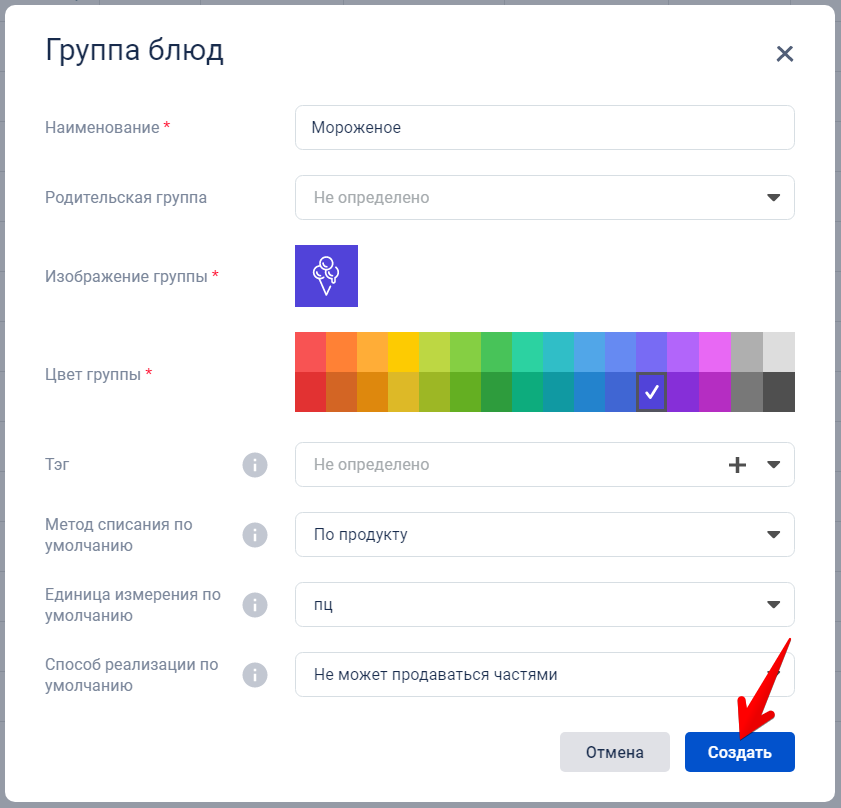
Task: Show info for Способ реализации по умолчанию
Action: pos(255,675)
